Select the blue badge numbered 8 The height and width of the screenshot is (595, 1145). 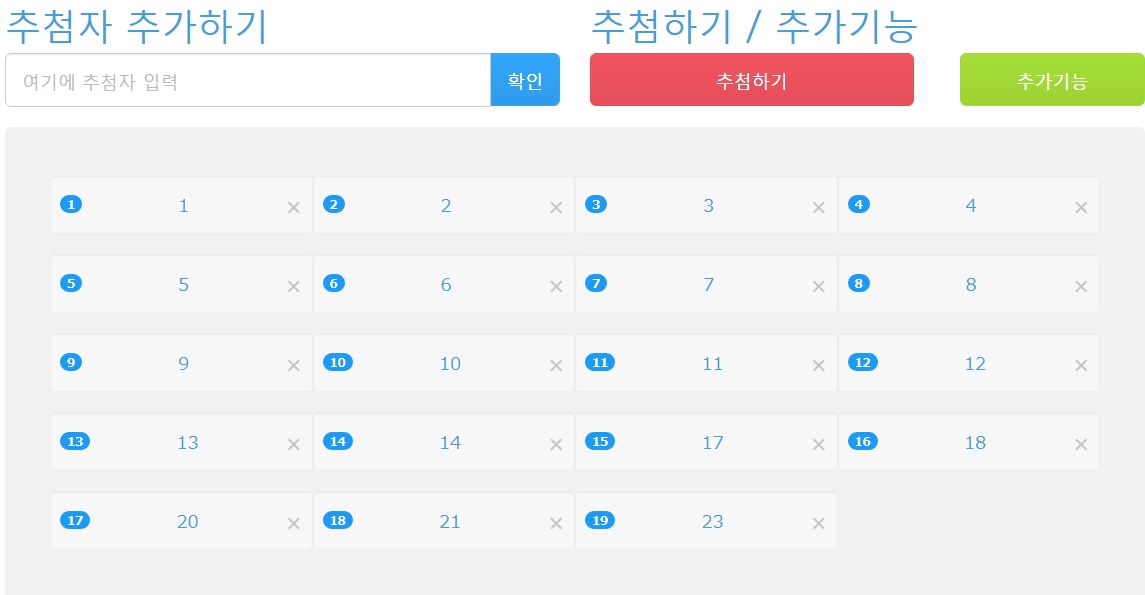[x=859, y=283]
